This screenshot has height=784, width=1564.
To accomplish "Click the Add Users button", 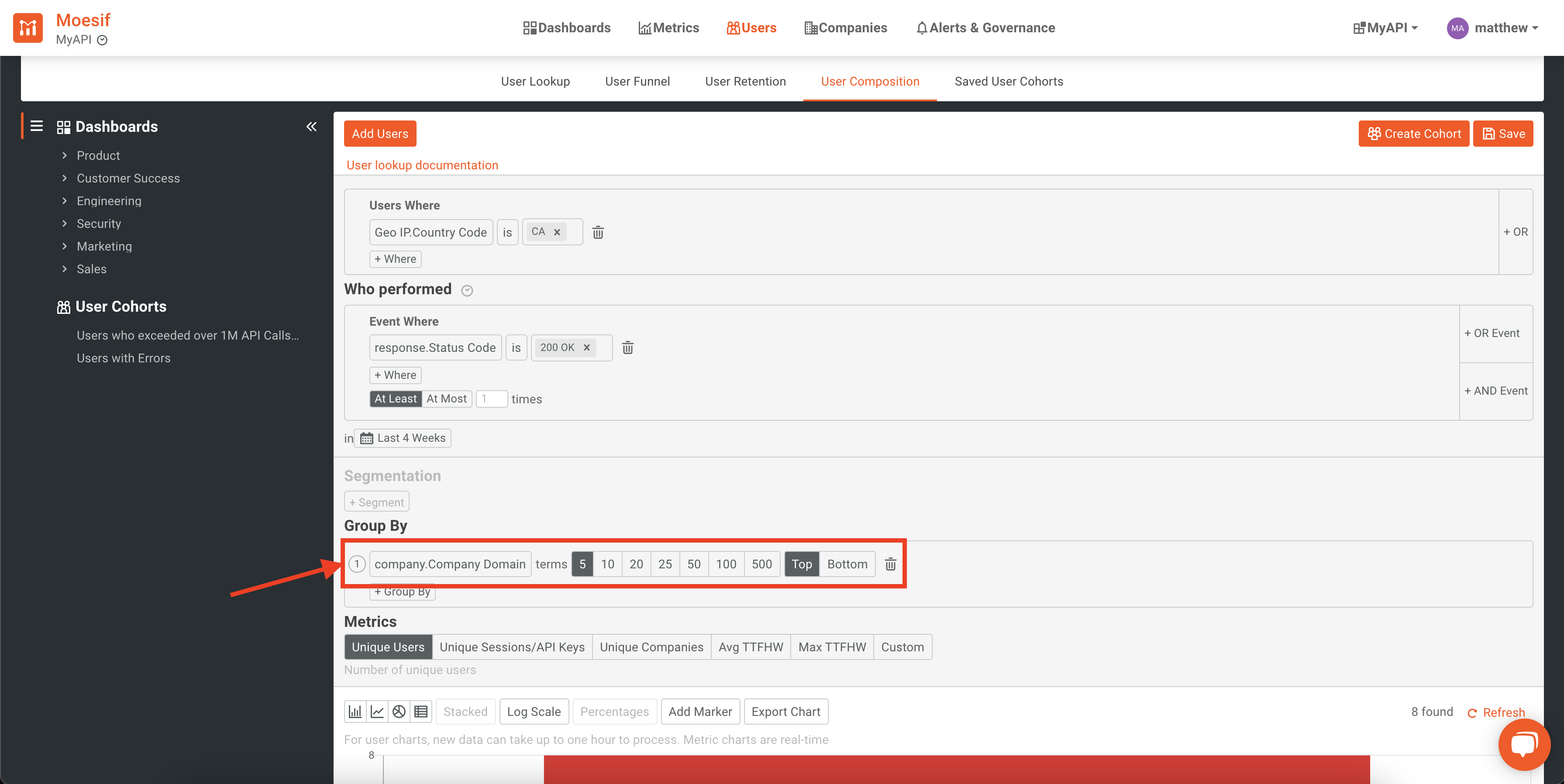I will pos(379,134).
